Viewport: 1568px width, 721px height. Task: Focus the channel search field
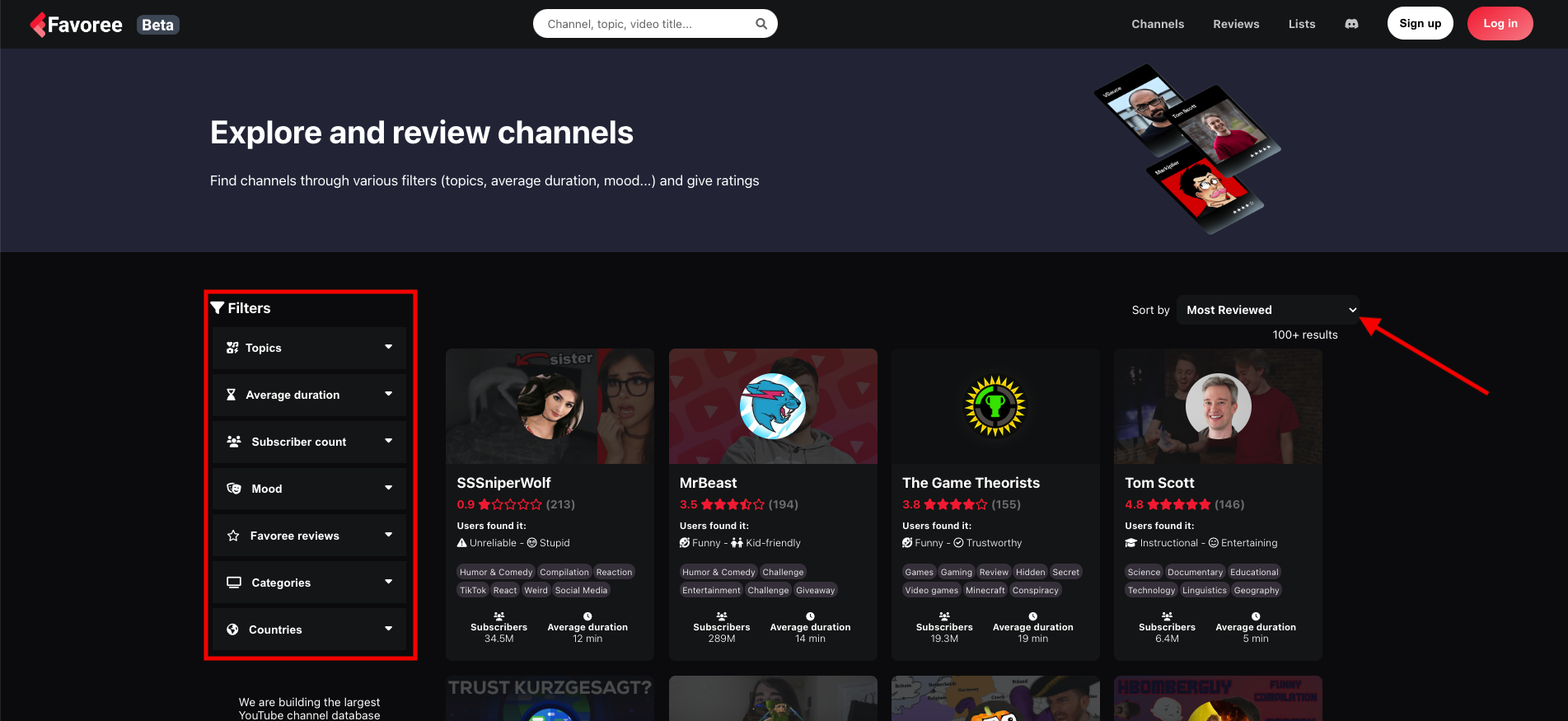click(655, 24)
